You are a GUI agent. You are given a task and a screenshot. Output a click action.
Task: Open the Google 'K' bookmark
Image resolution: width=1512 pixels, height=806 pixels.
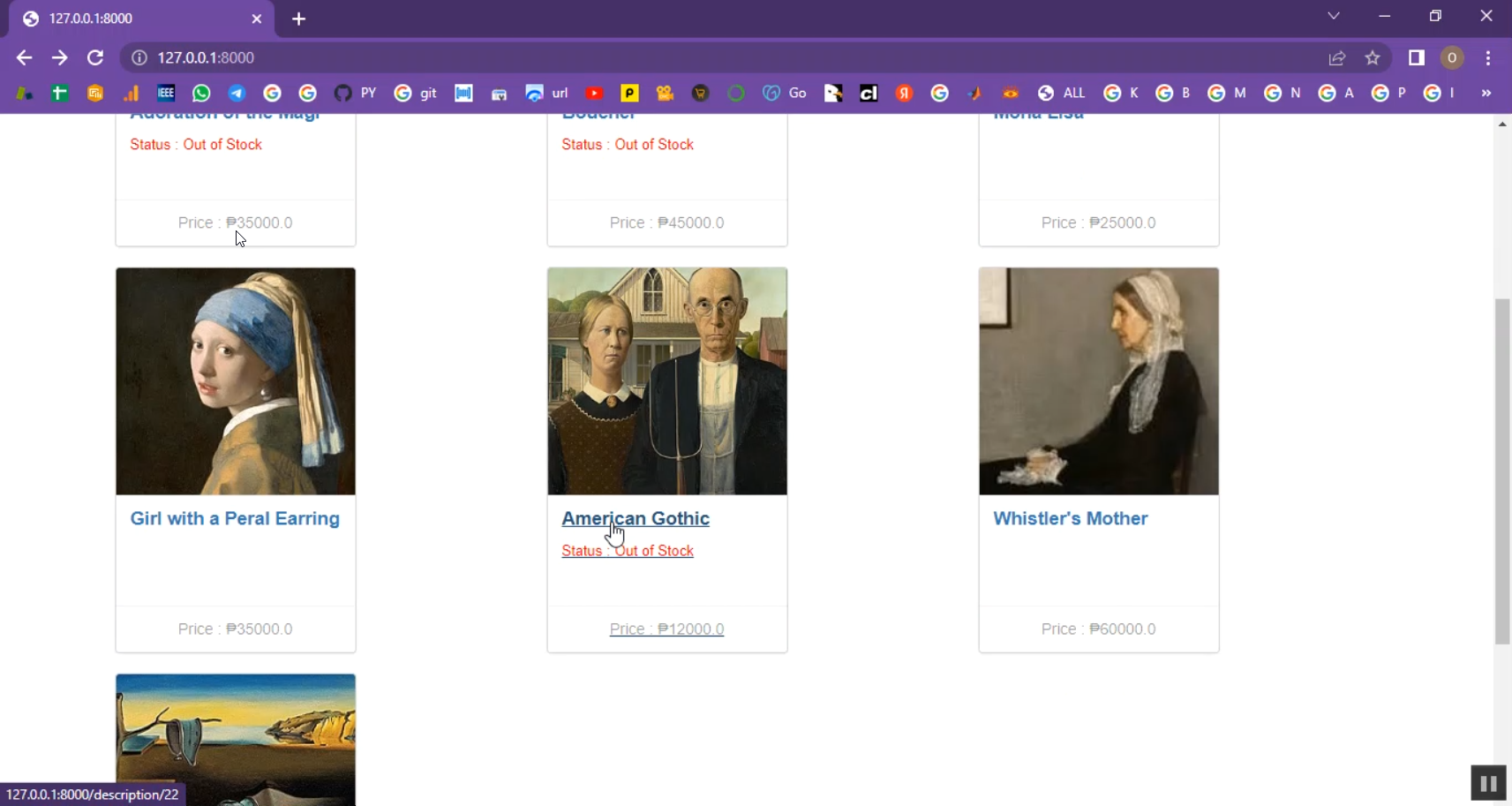tap(1121, 93)
